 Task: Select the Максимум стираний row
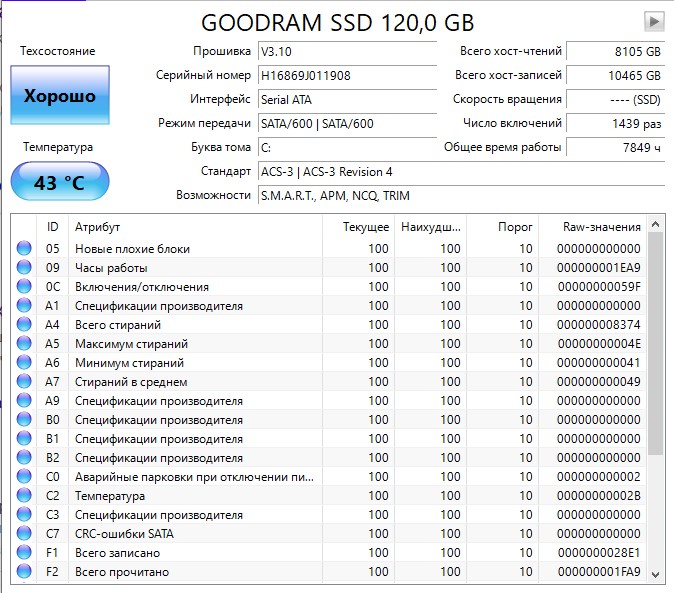(x=329, y=343)
